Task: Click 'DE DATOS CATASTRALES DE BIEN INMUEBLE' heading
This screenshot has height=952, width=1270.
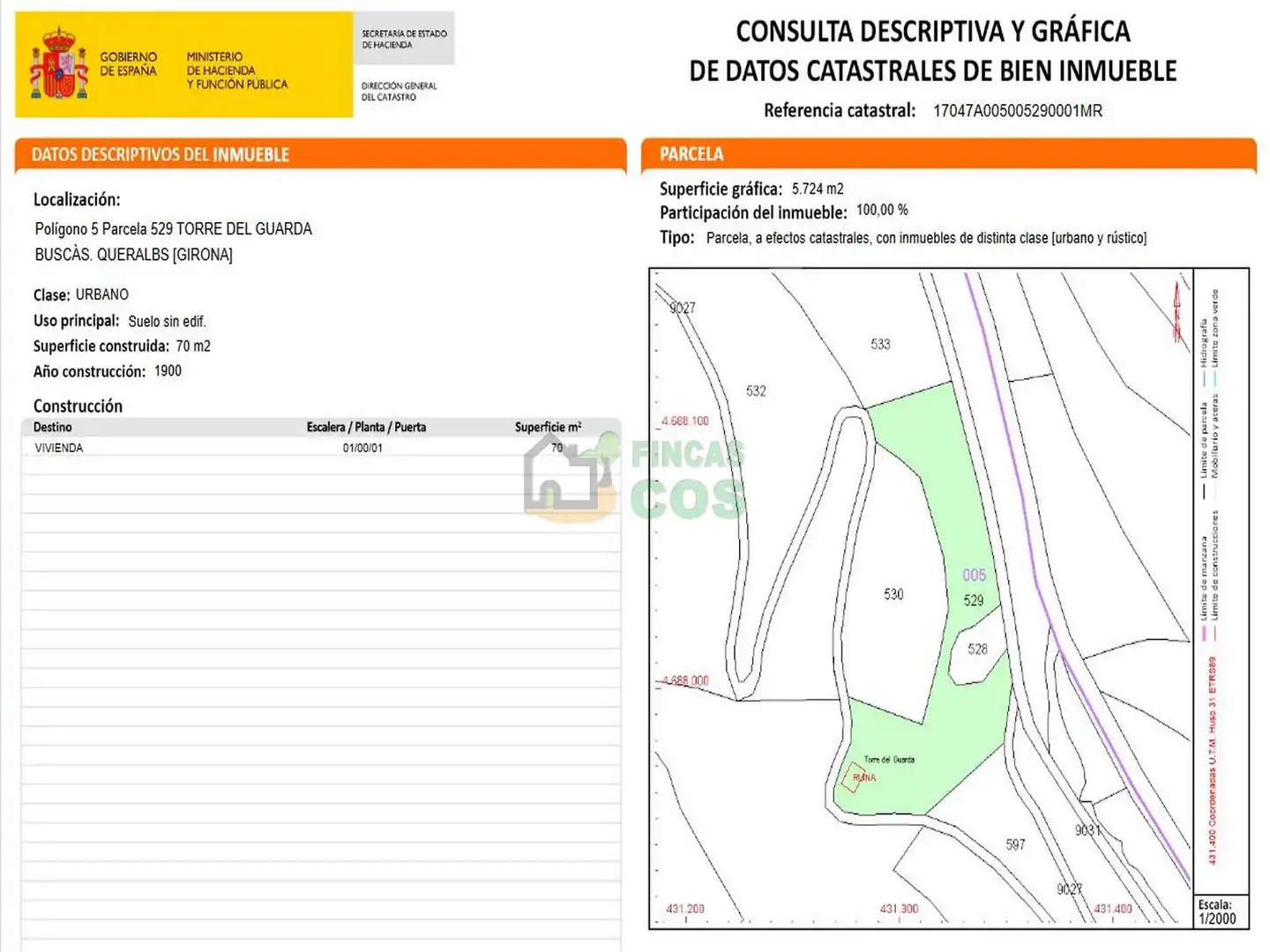Action: [933, 71]
